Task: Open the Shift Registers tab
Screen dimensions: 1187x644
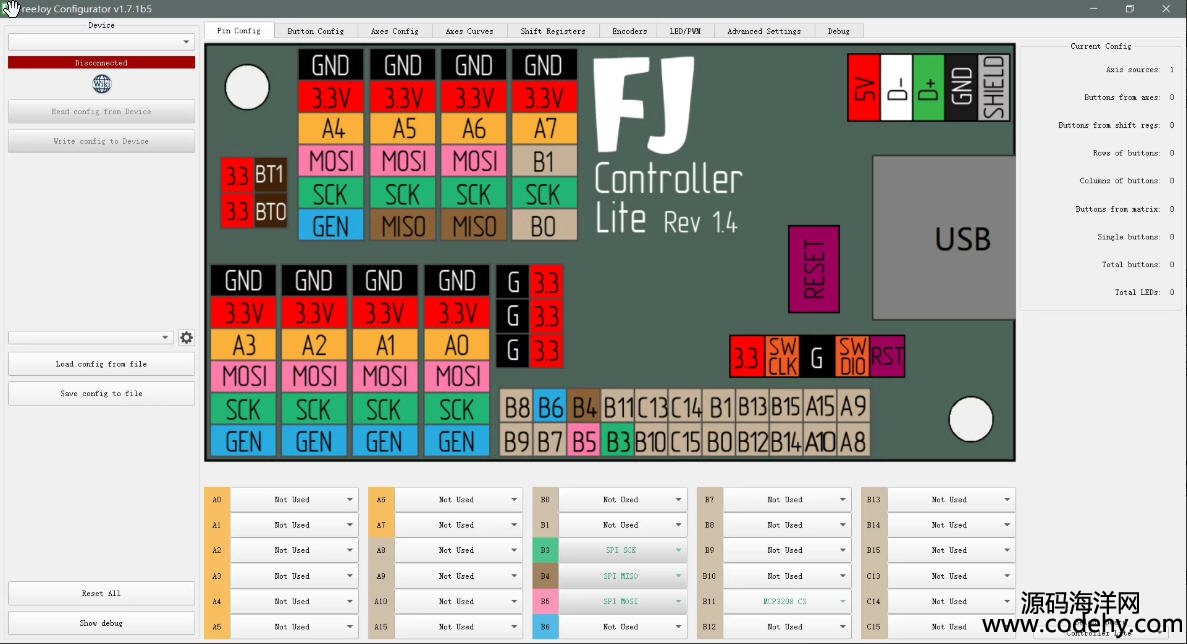Action: point(553,31)
